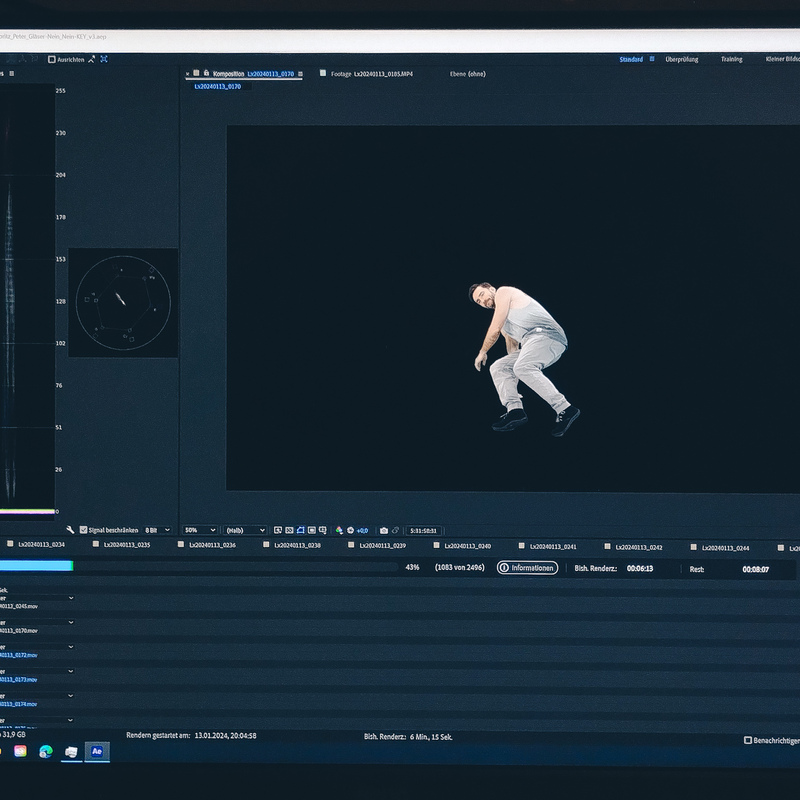Toggle the Ausrichten snapping checkbox

52,59
